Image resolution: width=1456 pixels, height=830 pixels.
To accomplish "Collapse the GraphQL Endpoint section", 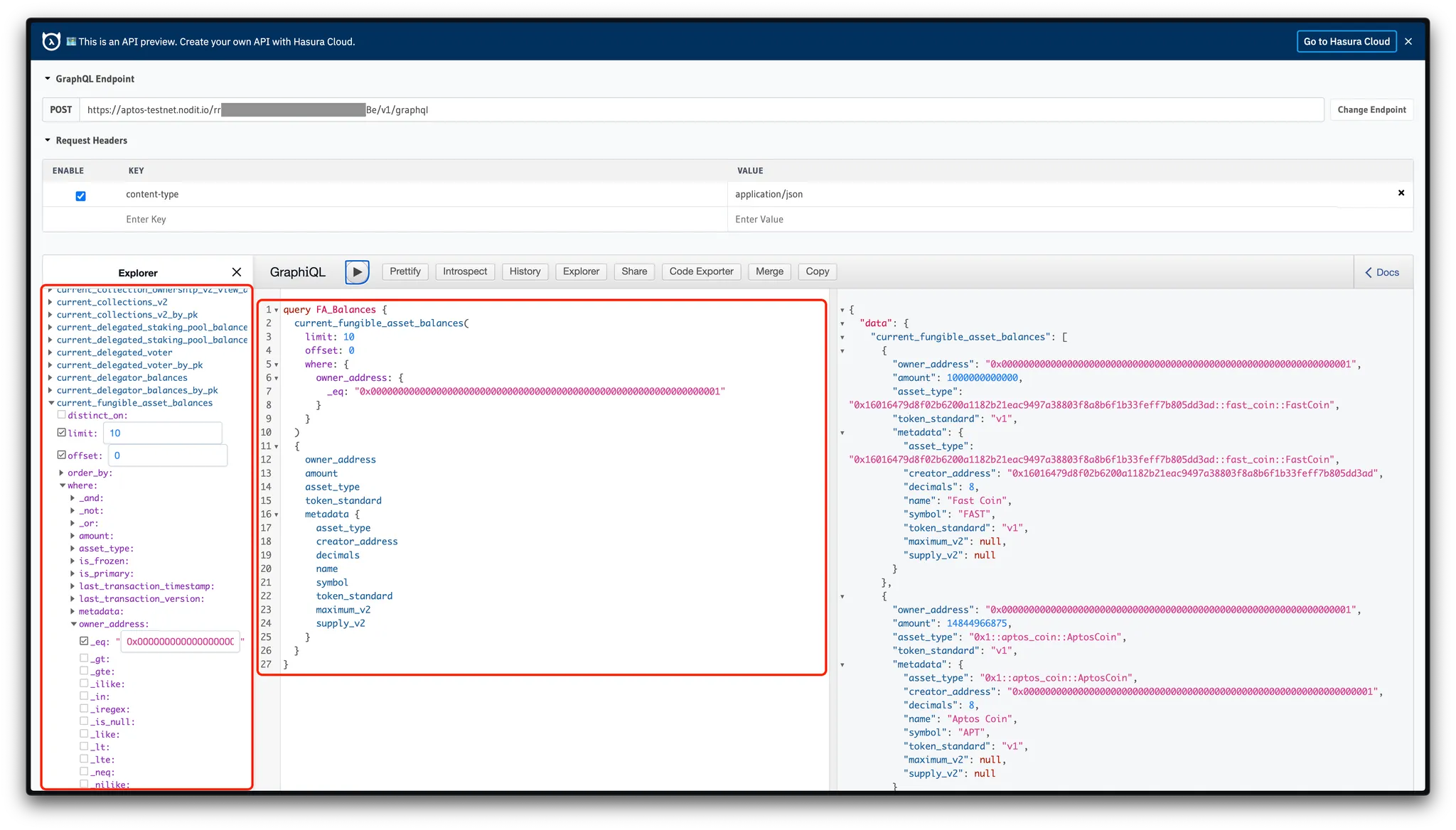I will [48, 79].
